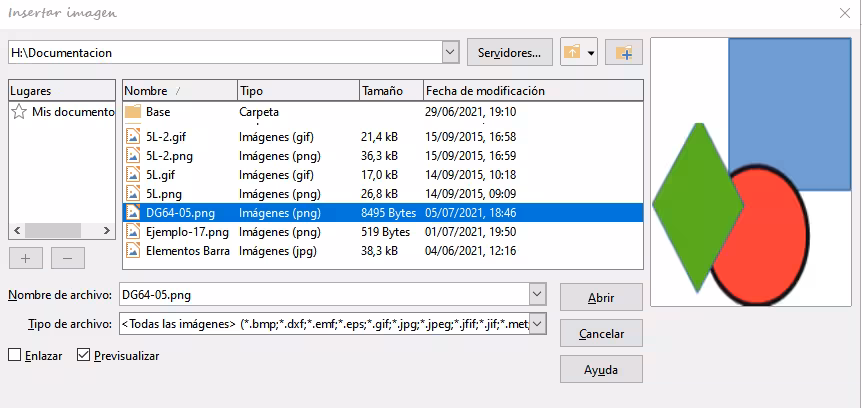
Task: Select the file name 5L.gif
Action: (x=161, y=175)
